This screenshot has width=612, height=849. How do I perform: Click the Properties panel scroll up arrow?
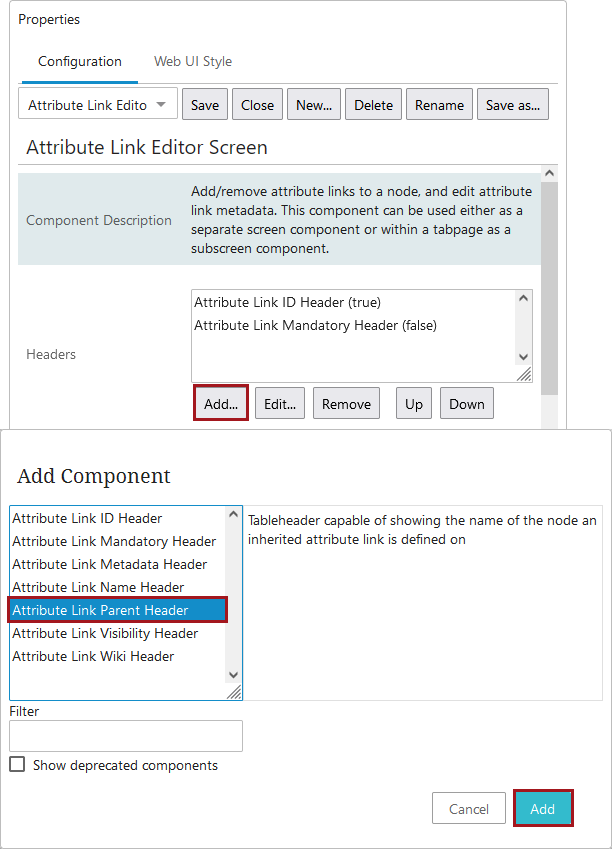tap(549, 173)
